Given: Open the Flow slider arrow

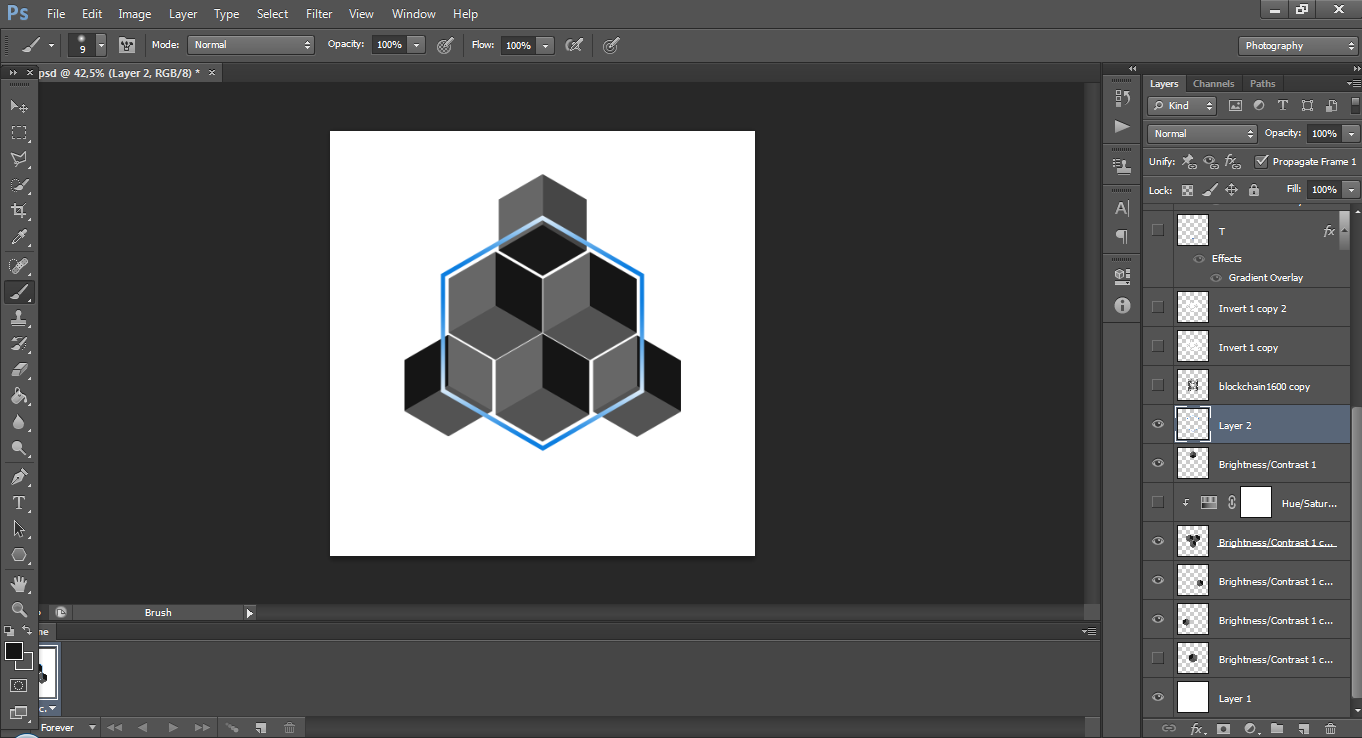Looking at the screenshot, I should [545, 45].
